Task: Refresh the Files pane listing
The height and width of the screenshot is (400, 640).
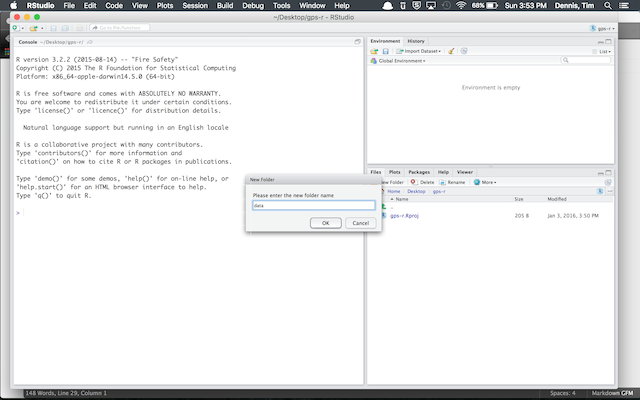Action: coord(608,182)
